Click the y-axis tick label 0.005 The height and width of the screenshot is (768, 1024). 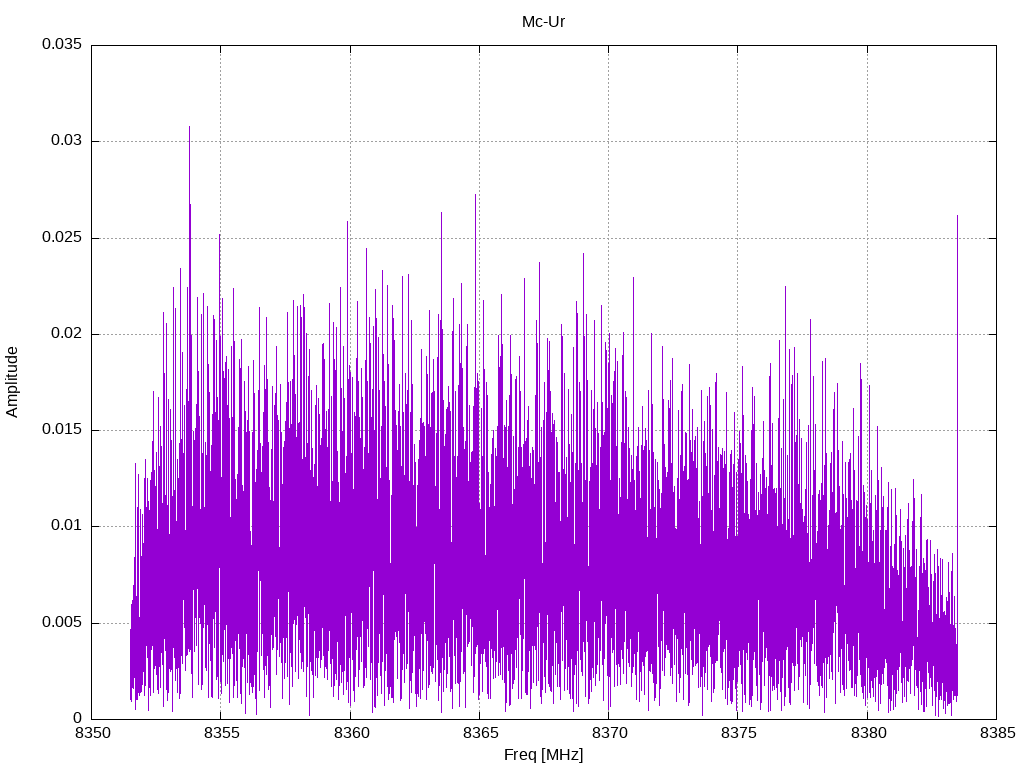click(x=62, y=622)
